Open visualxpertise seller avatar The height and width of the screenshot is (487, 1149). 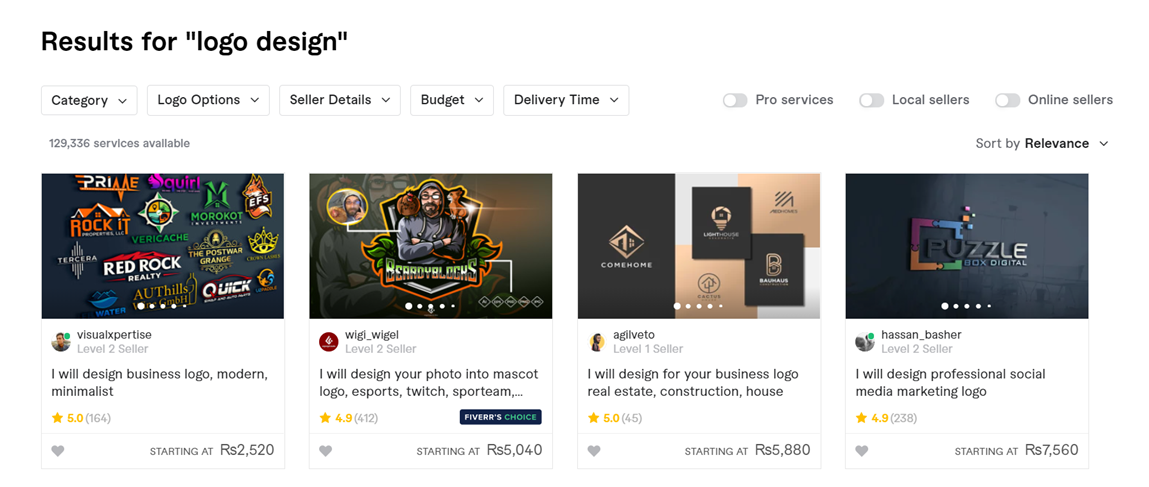point(61,342)
